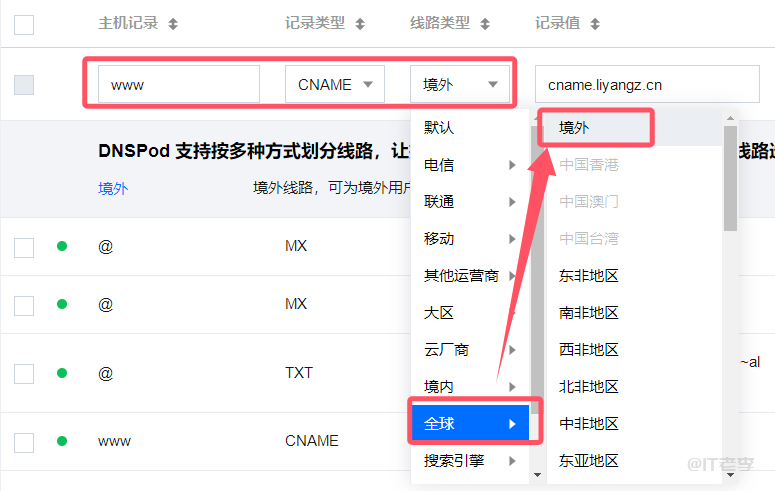Viewport: 775px width, 491px height.
Task: Choose 东北地区 in the submenu
Action: pyautogui.click(x=589, y=276)
